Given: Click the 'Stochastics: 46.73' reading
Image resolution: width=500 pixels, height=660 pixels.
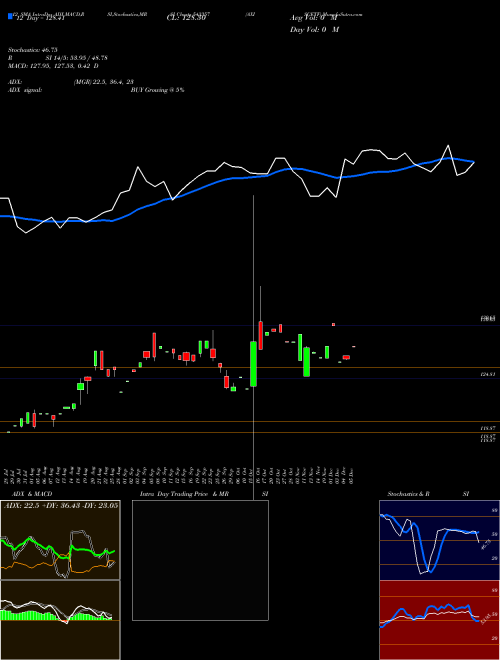Looking at the screenshot, I should (32, 50).
